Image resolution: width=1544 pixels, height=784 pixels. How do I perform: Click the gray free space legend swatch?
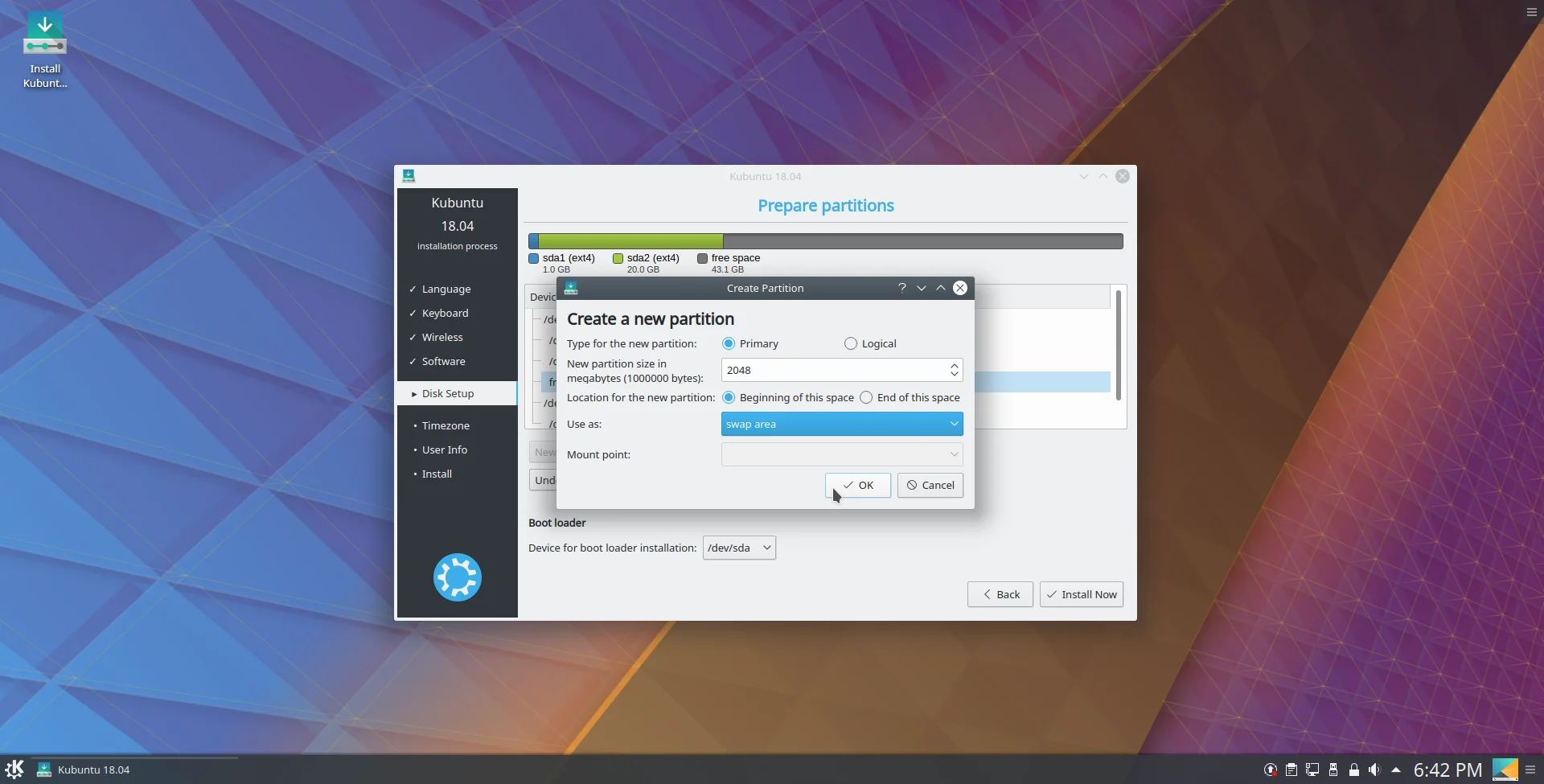point(702,258)
